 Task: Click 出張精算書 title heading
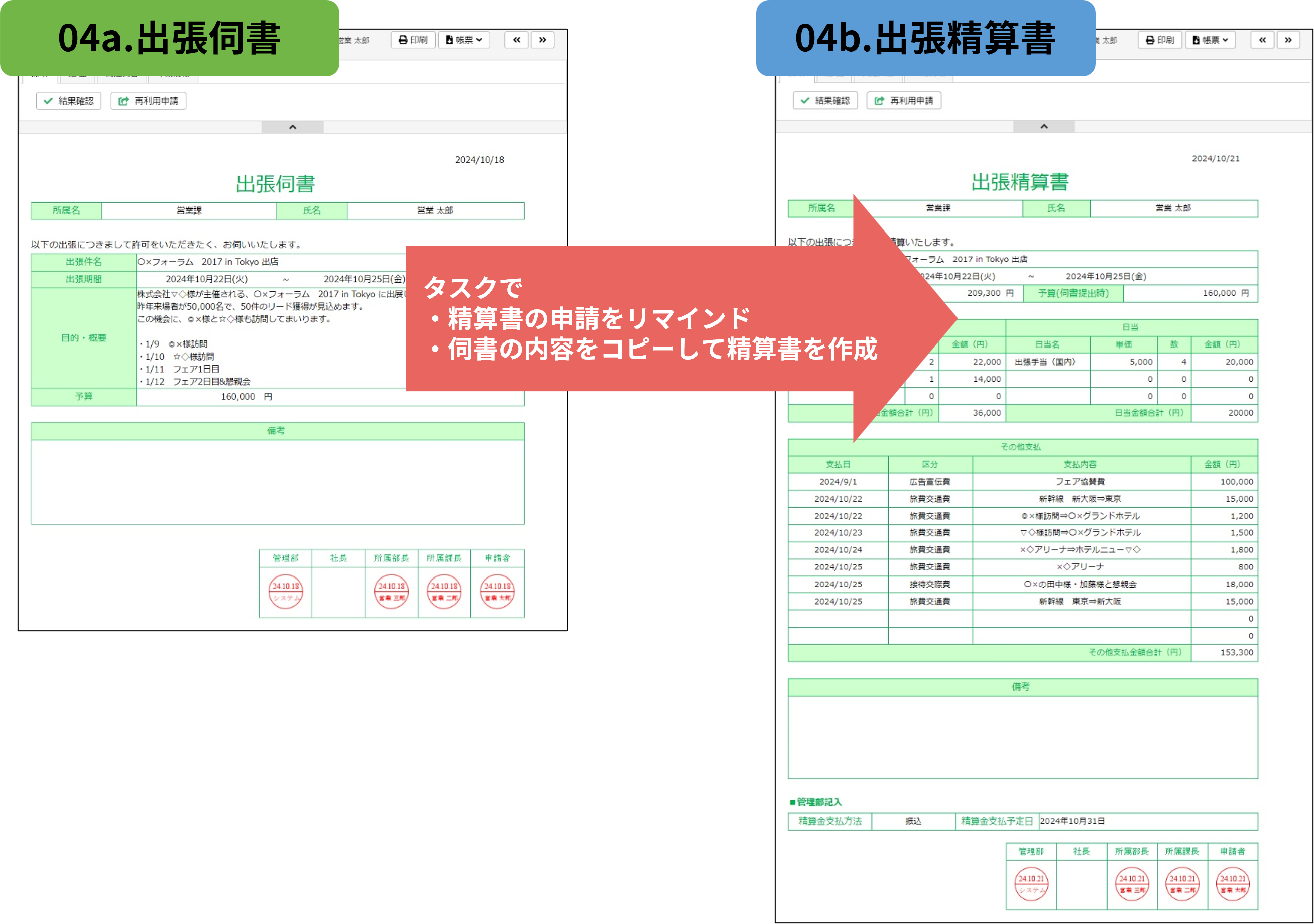(x=1020, y=182)
